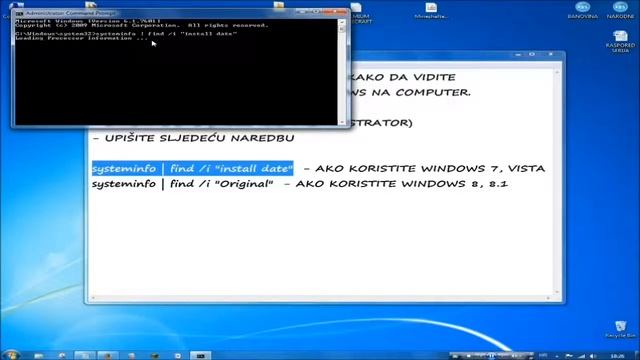This screenshot has width=640, height=360.
Task: Click the Windows Start orb
Action: [10, 356]
